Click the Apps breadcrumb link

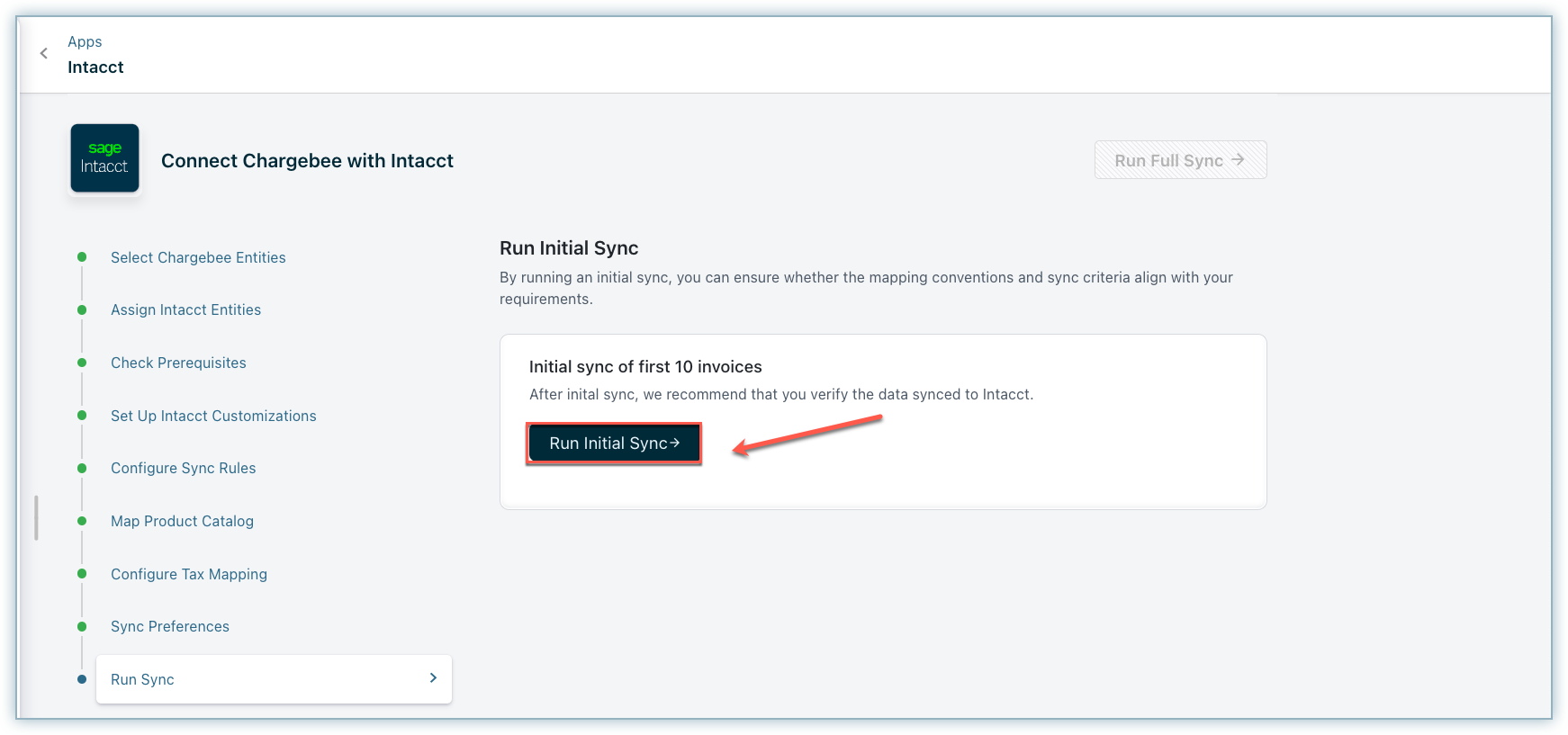(x=85, y=41)
